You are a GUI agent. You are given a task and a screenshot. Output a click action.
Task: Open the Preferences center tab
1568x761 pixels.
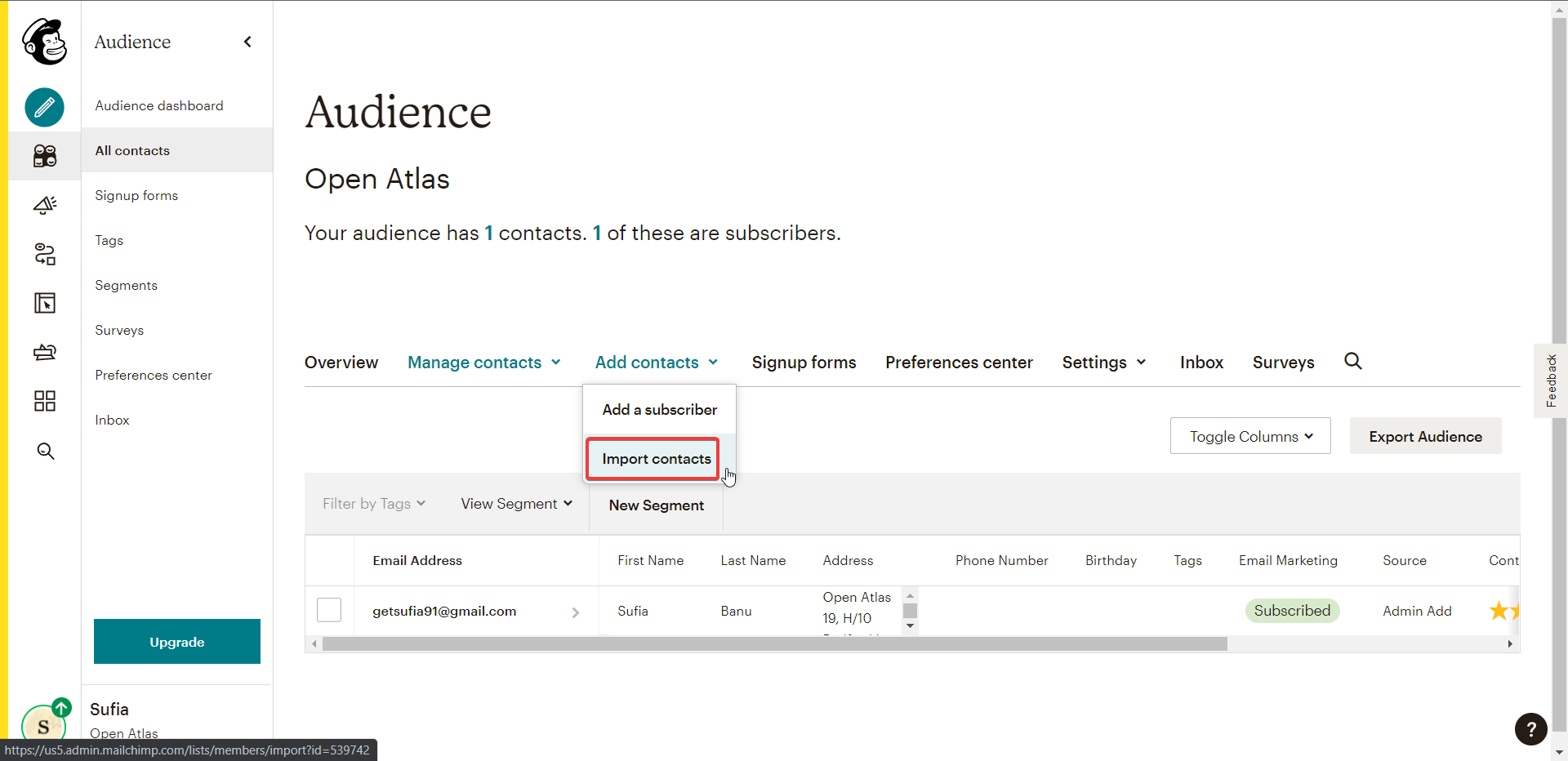click(959, 363)
